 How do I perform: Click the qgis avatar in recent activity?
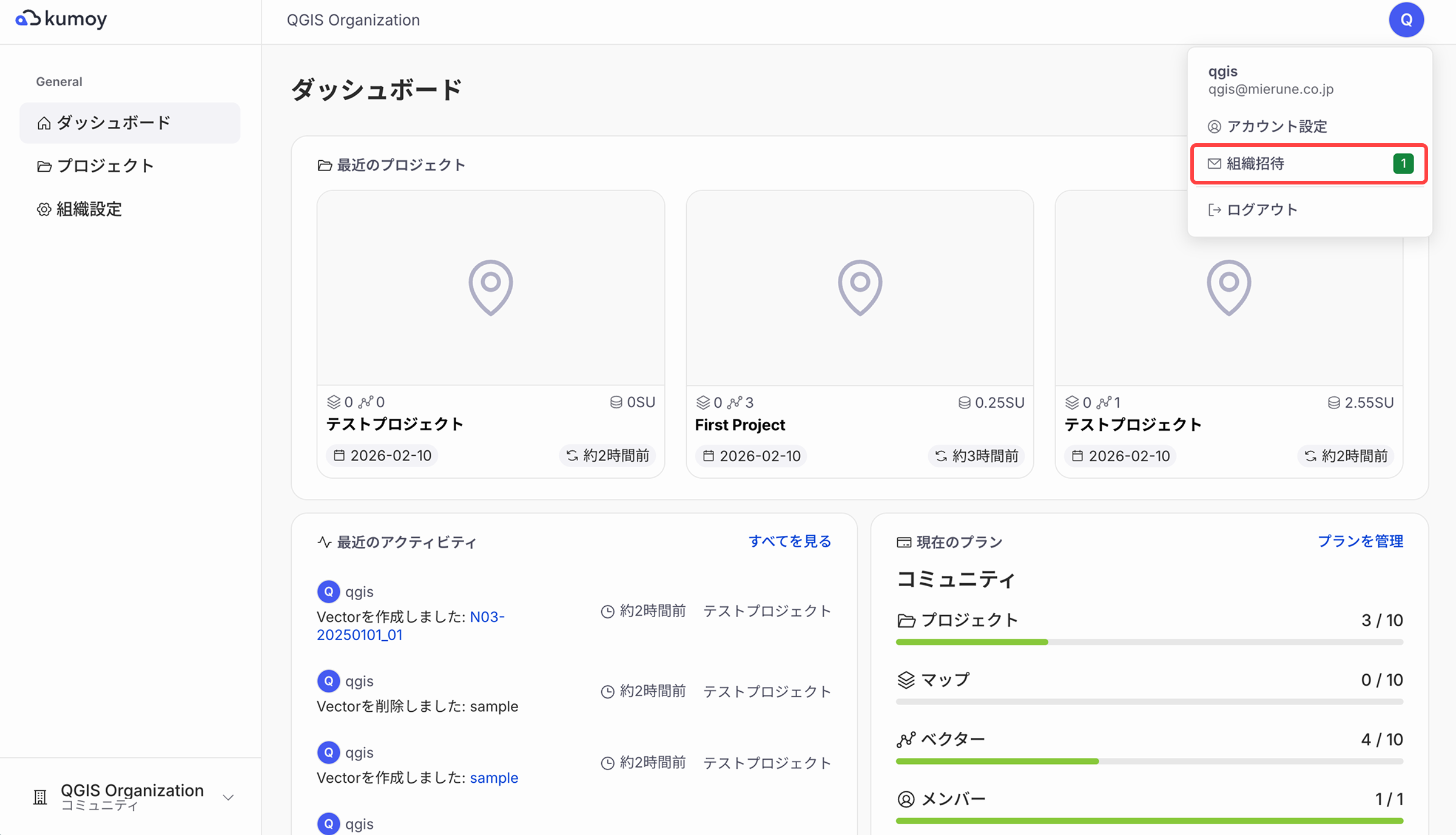coord(328,591)
